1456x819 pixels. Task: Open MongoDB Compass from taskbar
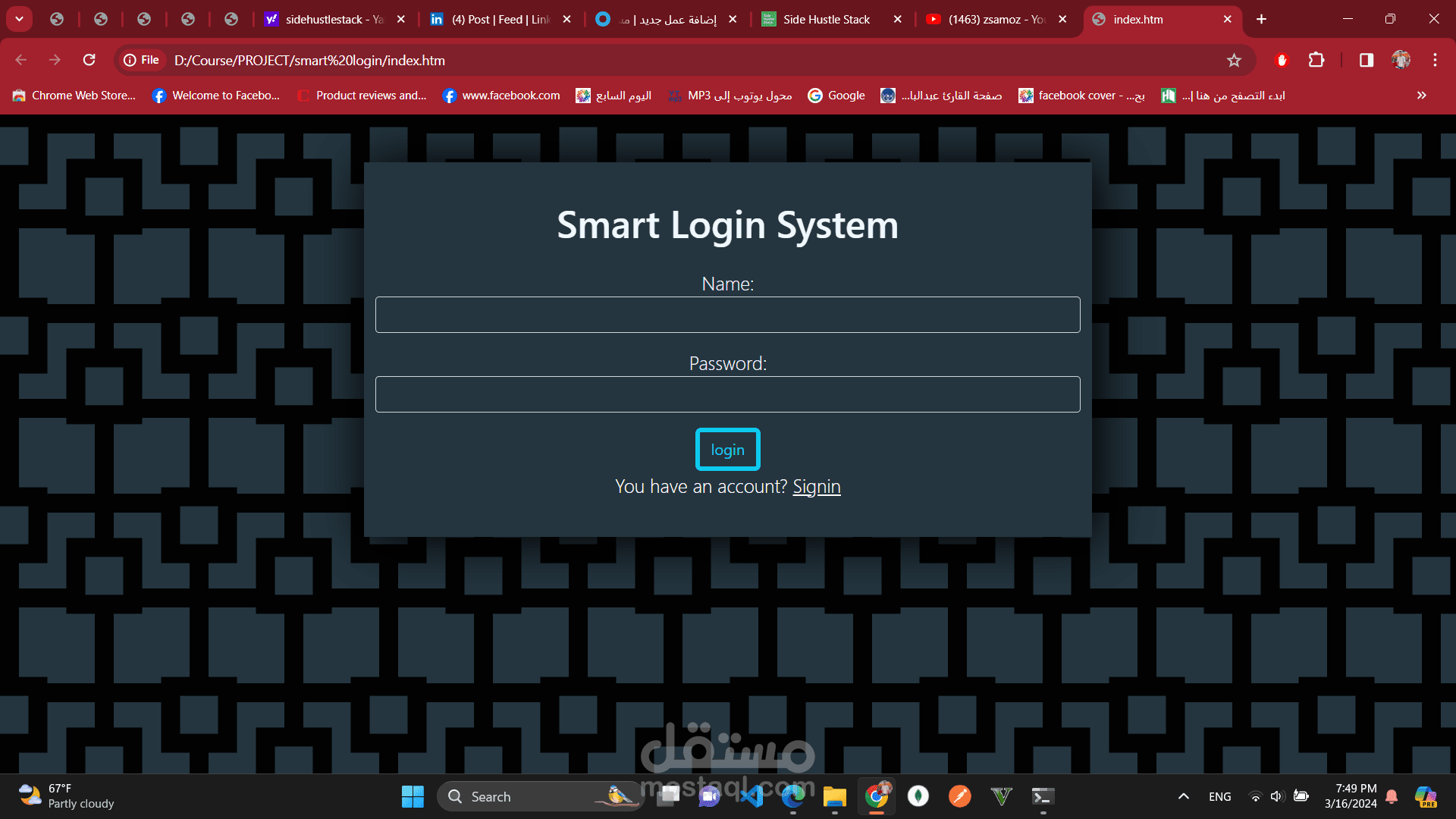(918, 796)
